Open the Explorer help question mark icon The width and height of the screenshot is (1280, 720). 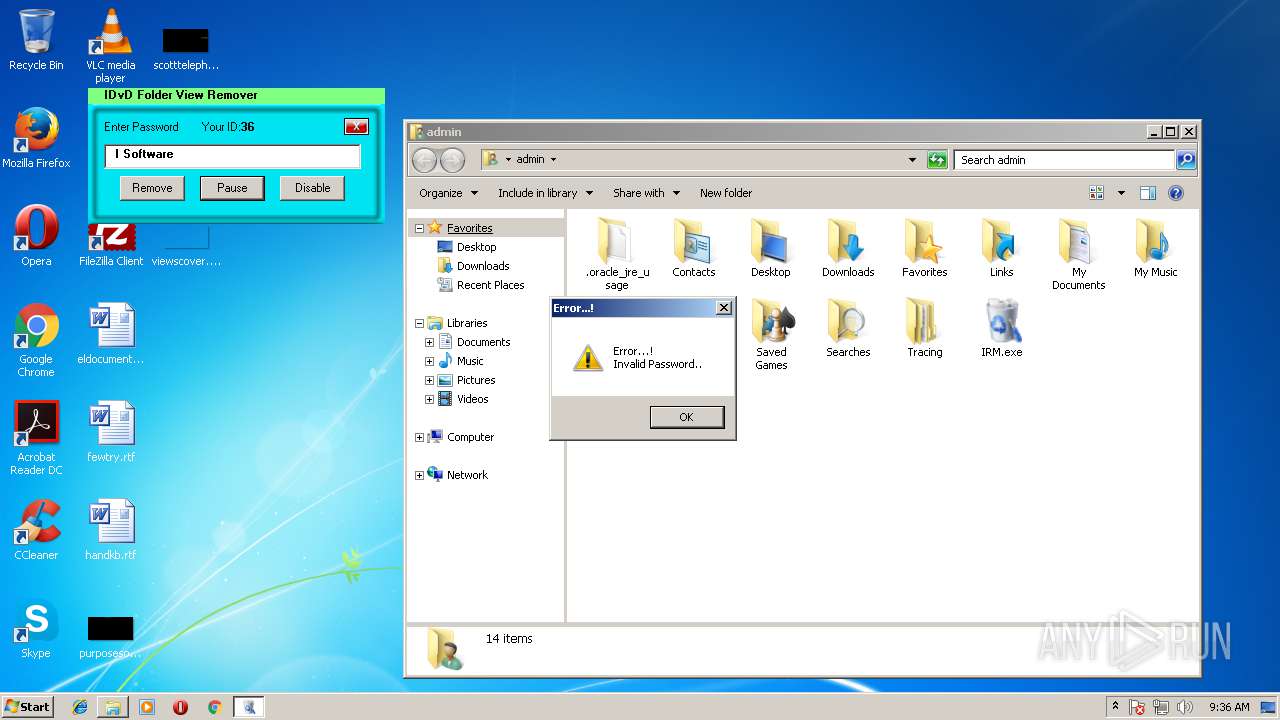point(1176,193)
